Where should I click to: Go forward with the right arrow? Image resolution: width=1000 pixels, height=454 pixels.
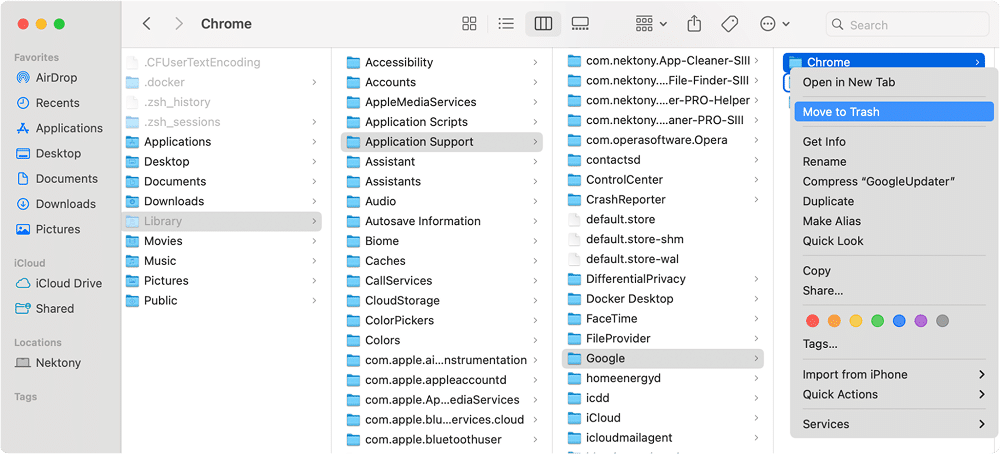[179, 24]
